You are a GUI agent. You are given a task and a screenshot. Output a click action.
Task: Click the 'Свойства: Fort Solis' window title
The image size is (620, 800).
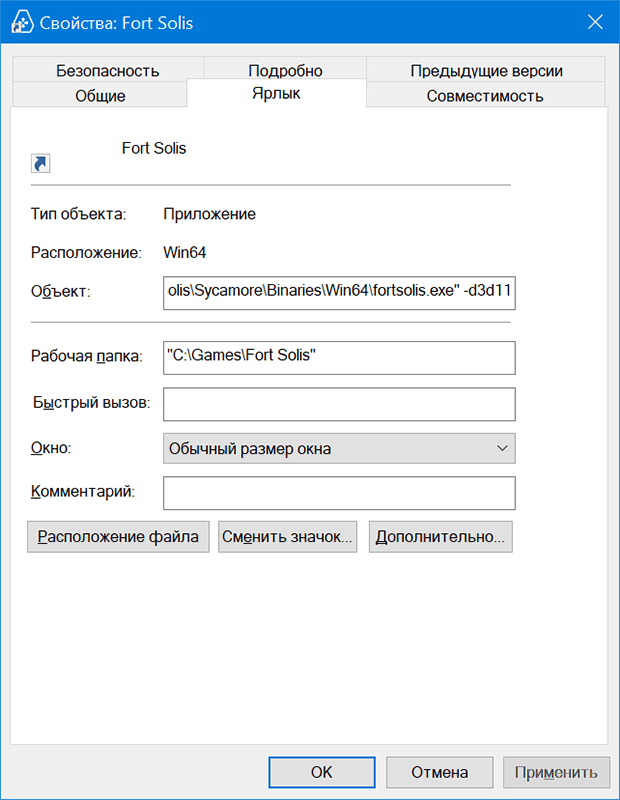(x=116, y=23)
